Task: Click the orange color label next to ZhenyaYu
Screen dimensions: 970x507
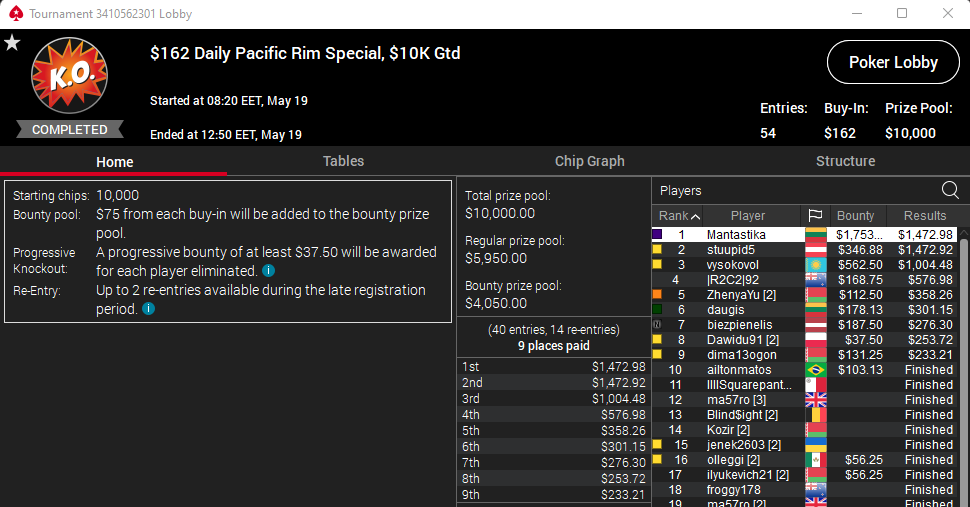Action: point(657,295)
